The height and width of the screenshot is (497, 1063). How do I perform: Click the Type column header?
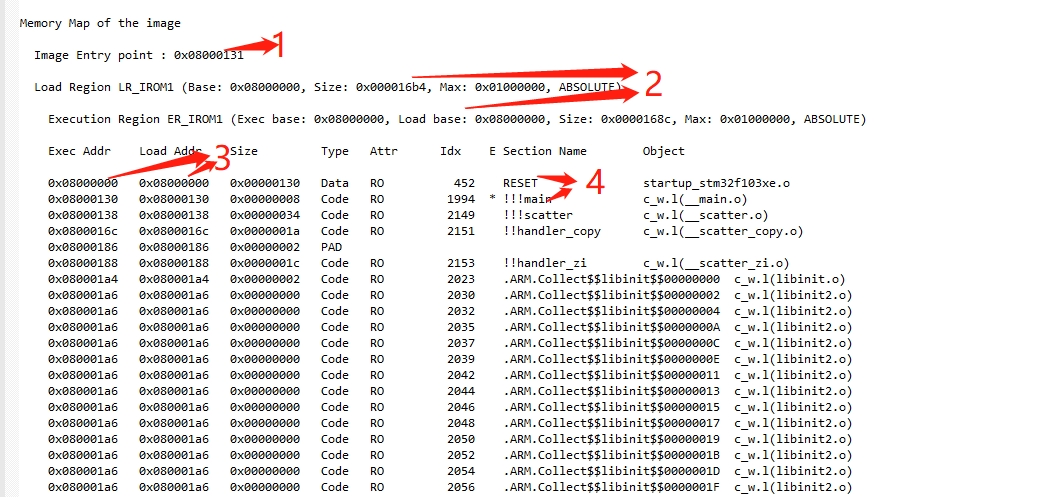pyautogui.click(x=334, y=151)
